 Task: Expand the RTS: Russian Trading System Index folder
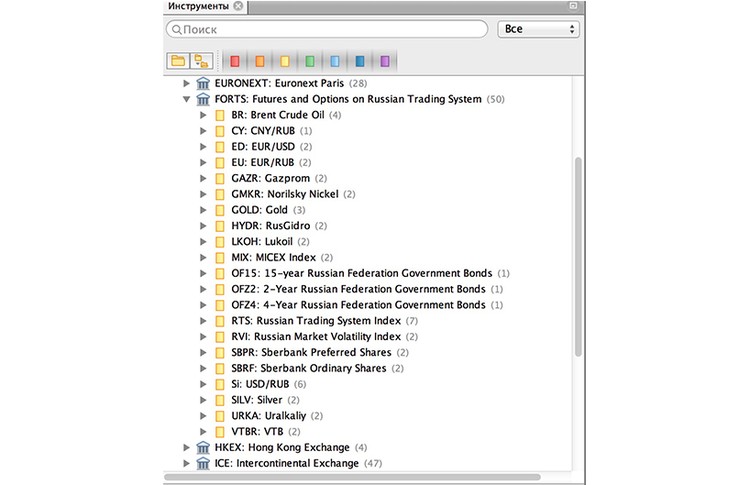(203, 320)
